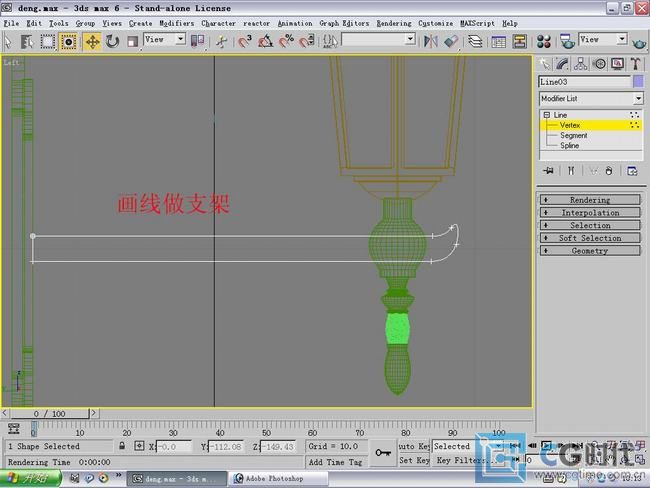Click the Pin Stack icon

pos(548,171)
